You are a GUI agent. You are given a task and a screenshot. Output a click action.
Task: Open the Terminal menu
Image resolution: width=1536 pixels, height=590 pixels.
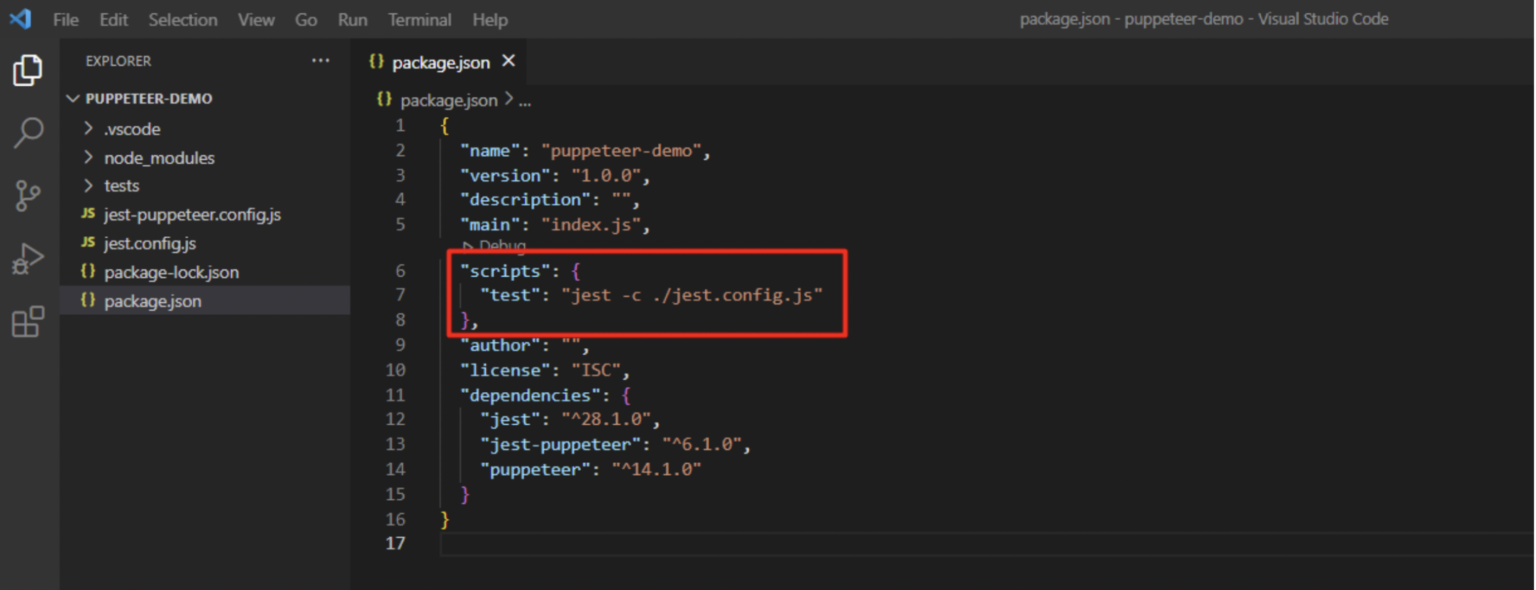click(419, 19)
